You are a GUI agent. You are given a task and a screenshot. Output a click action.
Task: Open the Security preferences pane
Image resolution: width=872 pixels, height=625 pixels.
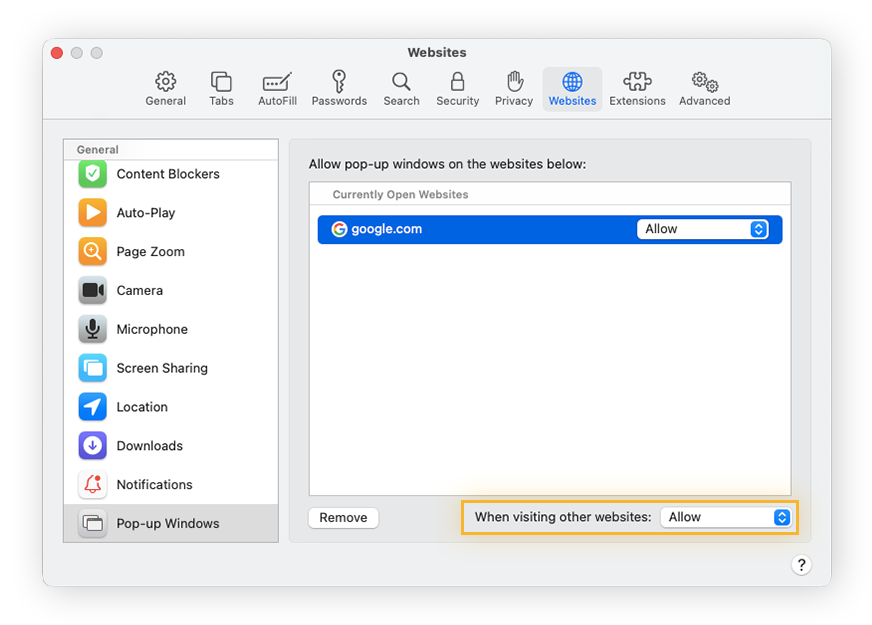(457, 88)
